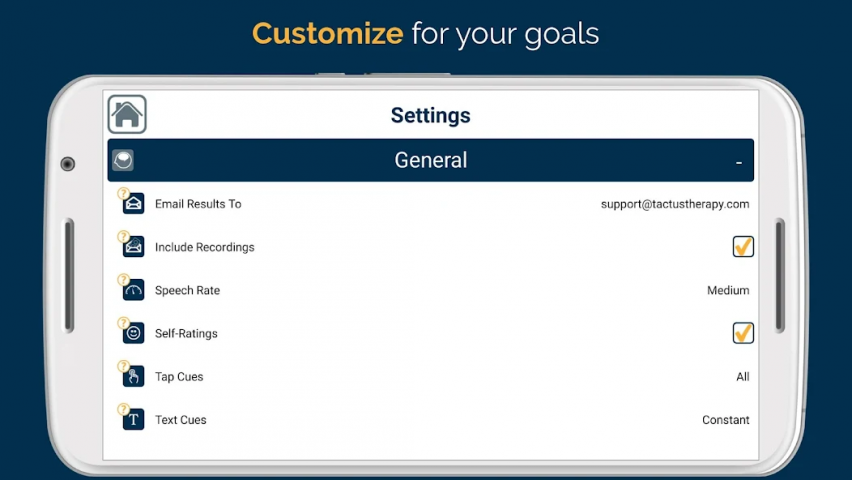852x480 pixels.
Task: Change Speech Rate from Medium
Action: pos(728,290)
